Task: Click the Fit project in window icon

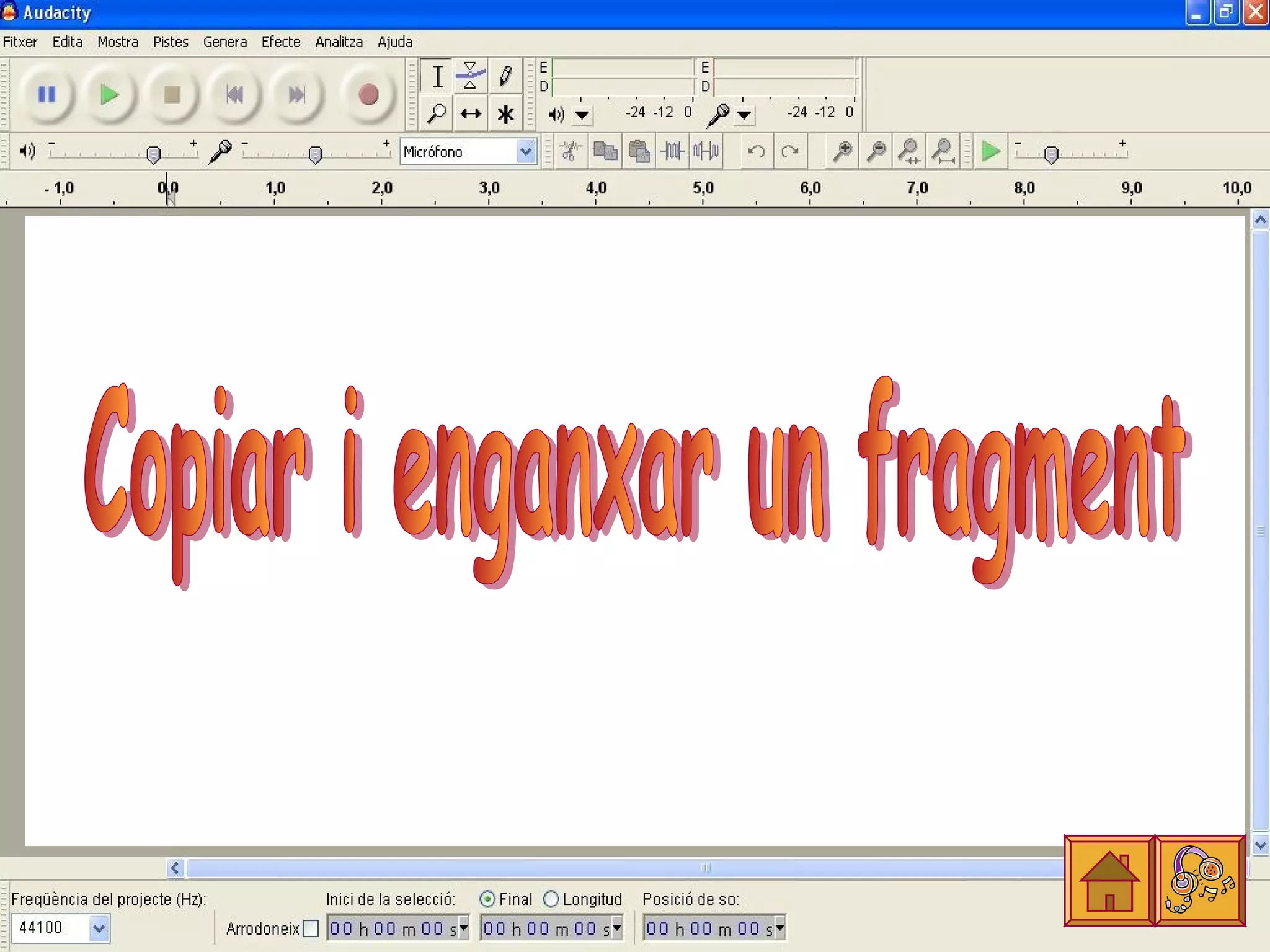Action: 943,151
